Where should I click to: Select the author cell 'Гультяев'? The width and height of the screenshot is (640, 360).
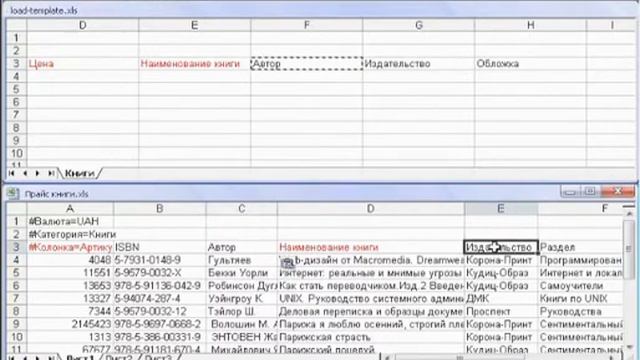coord(242,260)
